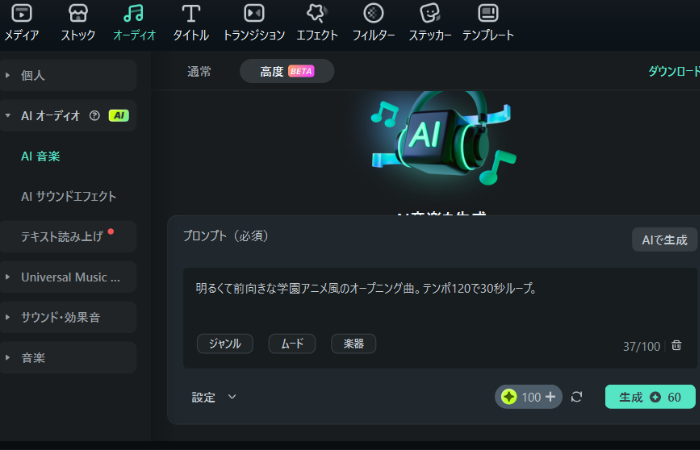The width and height of the screenshot is (700, 450).
Task: Select the フィルター (Filters) icon
Action: 373,14
